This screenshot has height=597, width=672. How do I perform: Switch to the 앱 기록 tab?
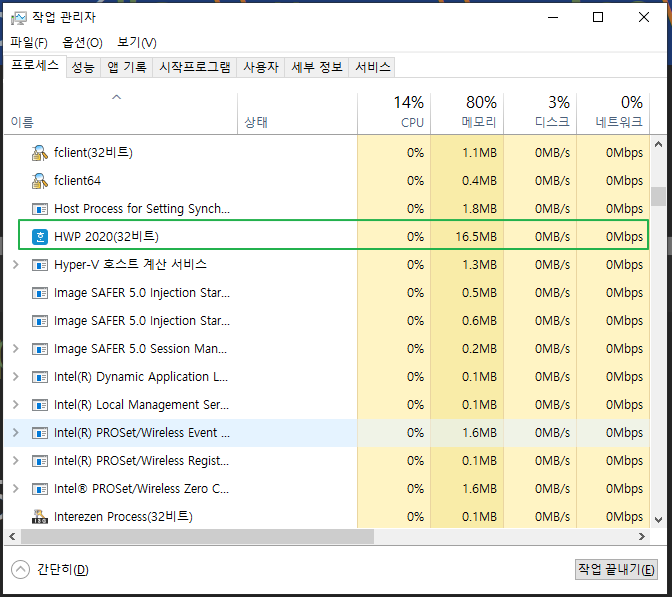[x=127, y=67]
